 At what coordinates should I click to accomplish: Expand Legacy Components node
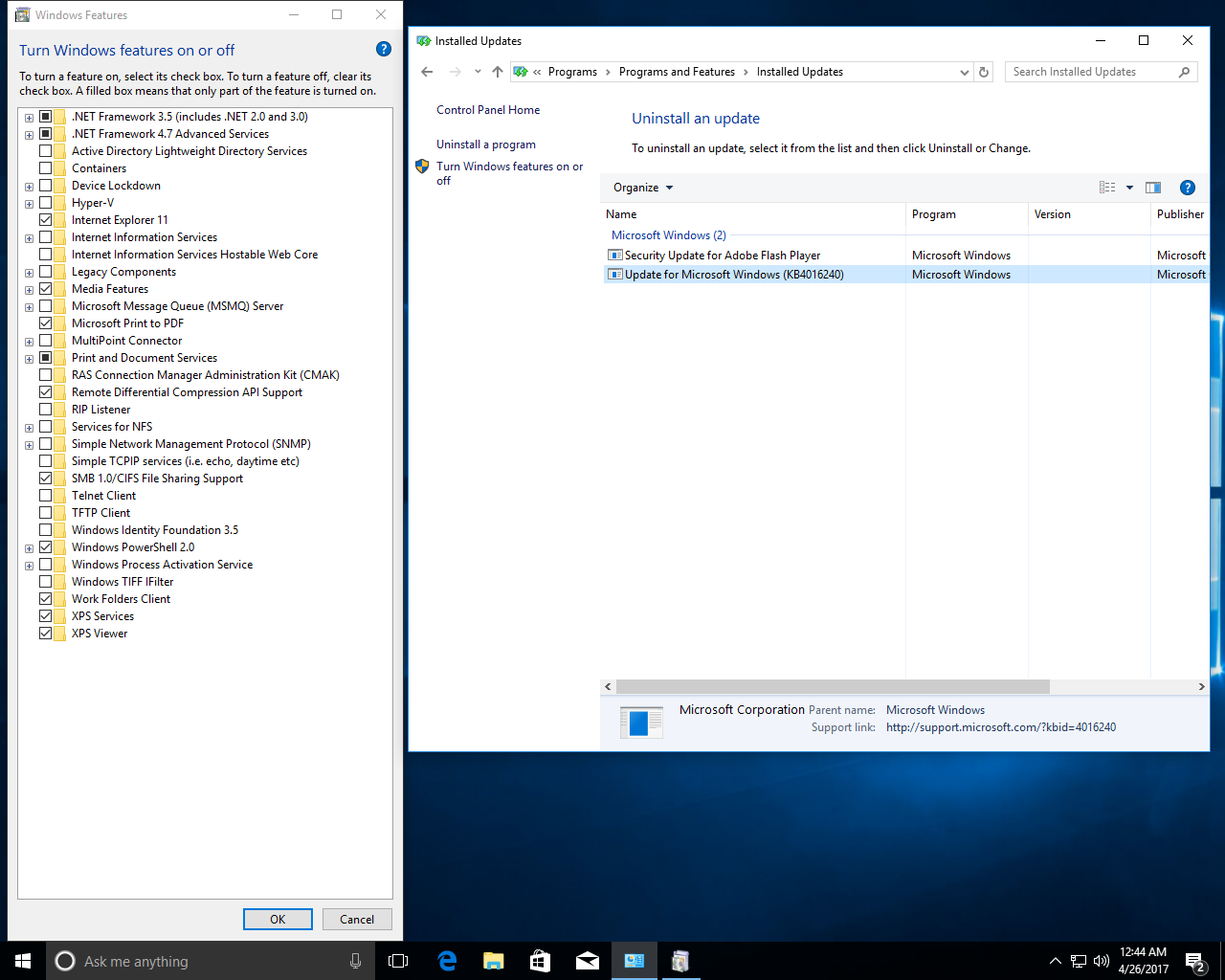tap(29, 273)
